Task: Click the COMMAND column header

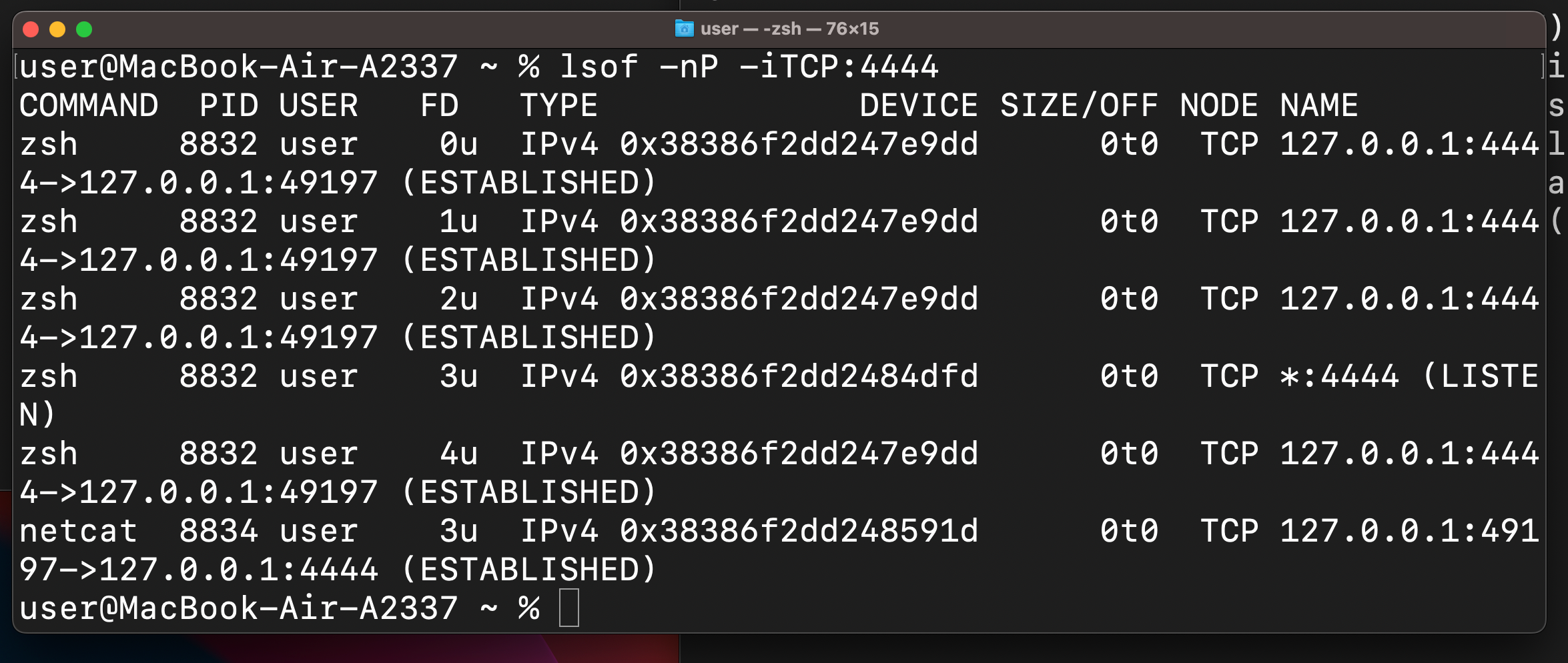Action: pyautogui.click(x=89, y=105)
